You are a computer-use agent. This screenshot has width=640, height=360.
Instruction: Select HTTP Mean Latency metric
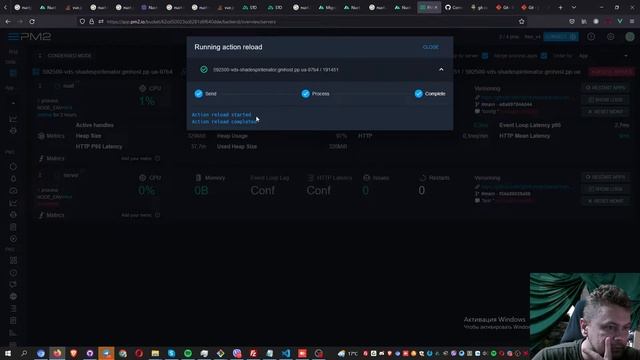(524, 136)
